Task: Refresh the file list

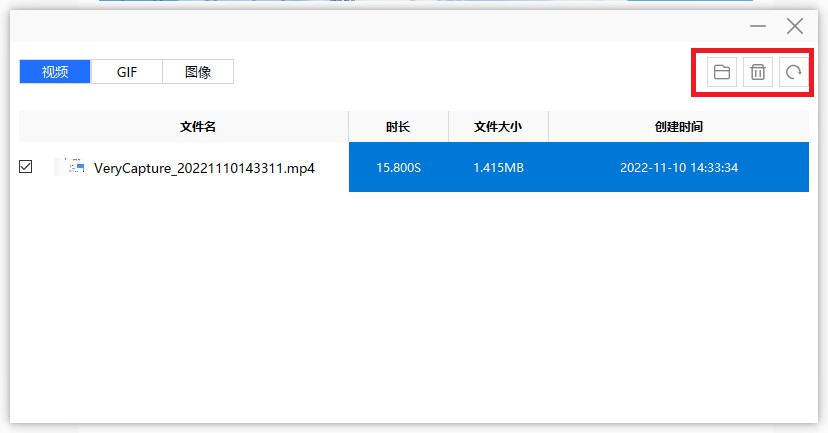Action: coord(793,72)
